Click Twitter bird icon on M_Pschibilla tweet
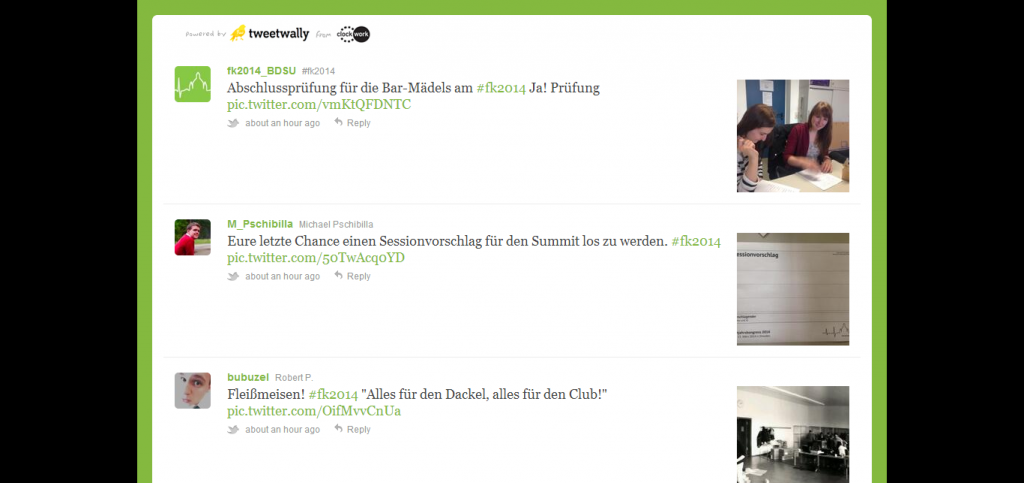This screenshot has height=483, width=1024. 233,276
